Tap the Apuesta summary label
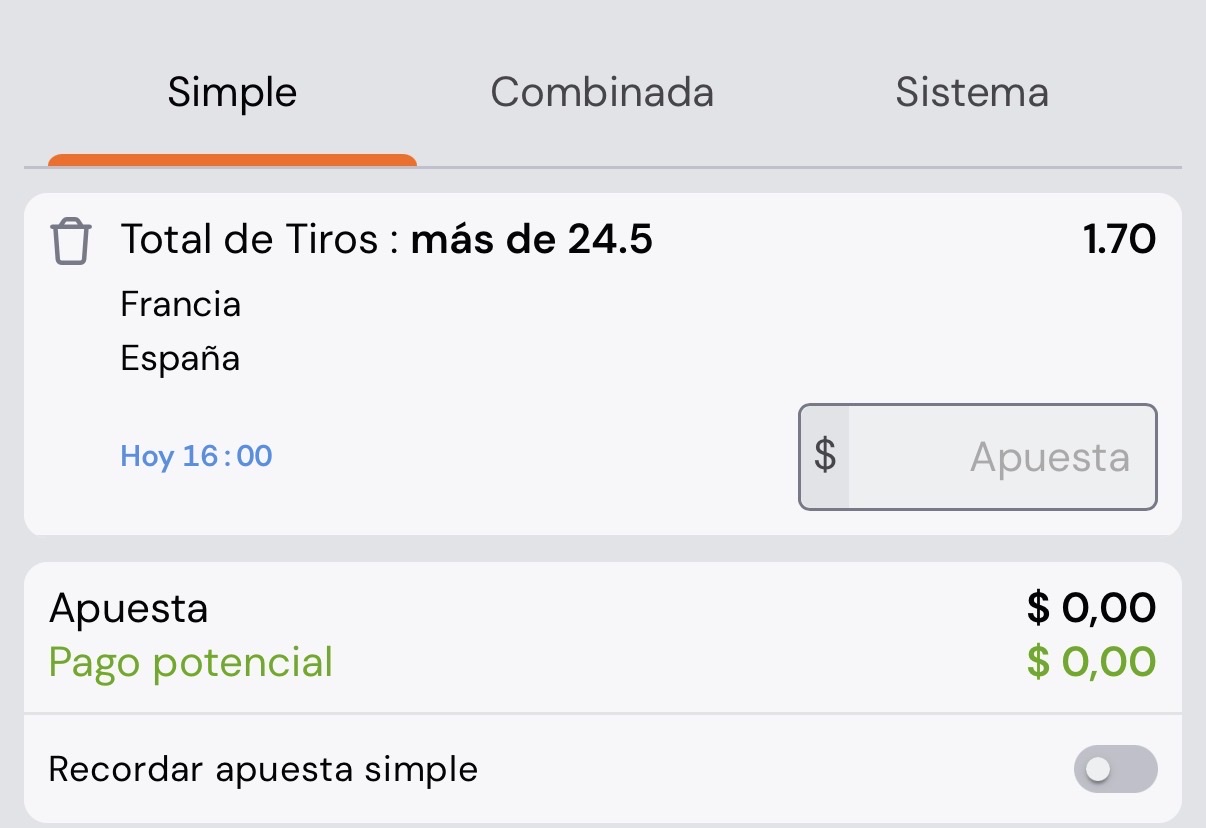 click(x=129, y=609)
